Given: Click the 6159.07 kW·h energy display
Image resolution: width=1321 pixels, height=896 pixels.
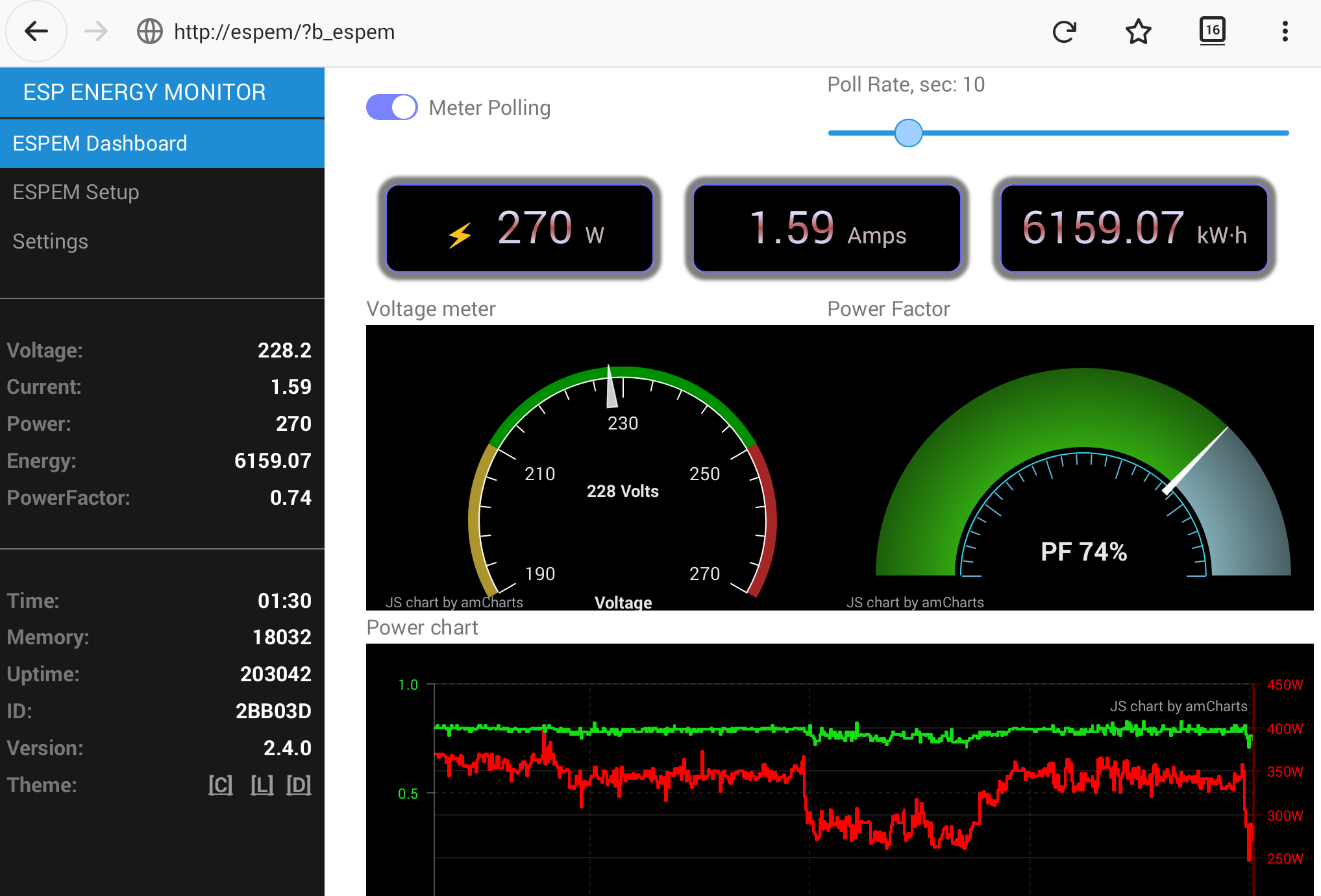Looking at the screenshot, I should tap(1134, 228).
